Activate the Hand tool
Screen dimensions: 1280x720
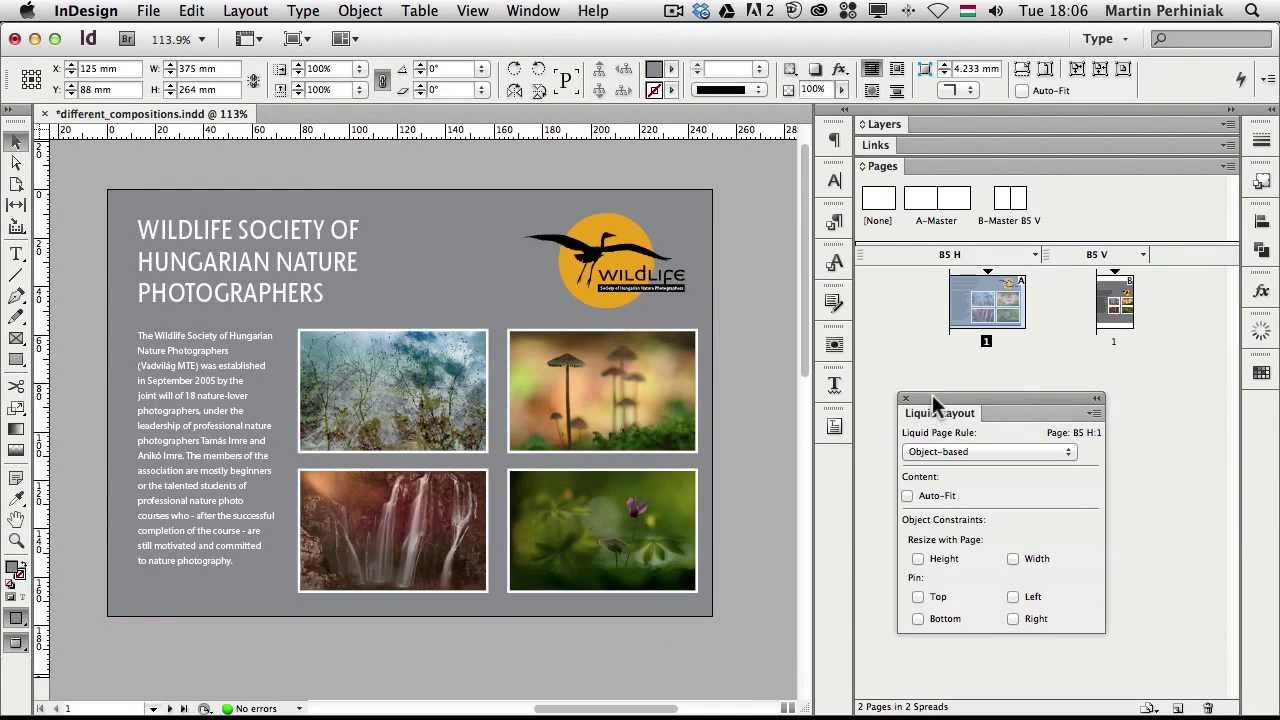[16, 519]
